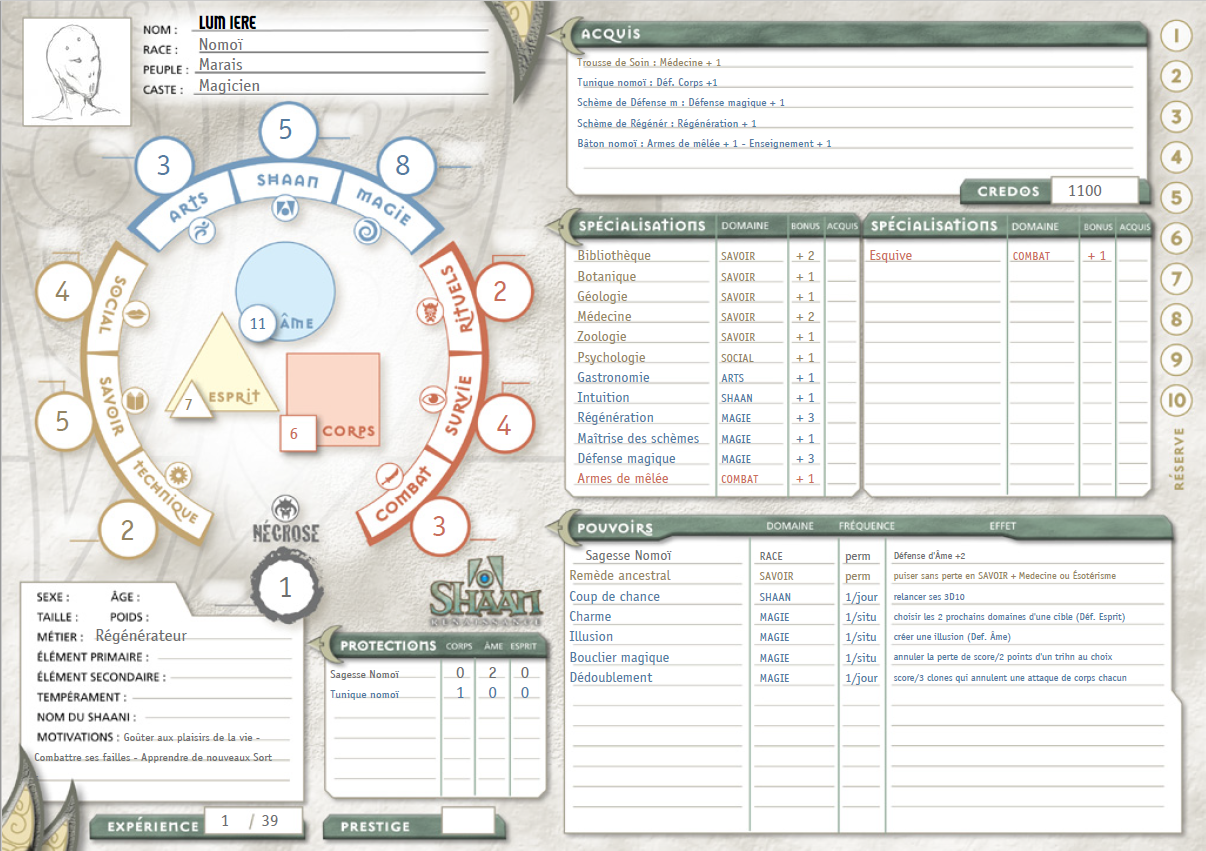
Task: Click the Magie score circle showing 8
Action: tap(402, 165)
